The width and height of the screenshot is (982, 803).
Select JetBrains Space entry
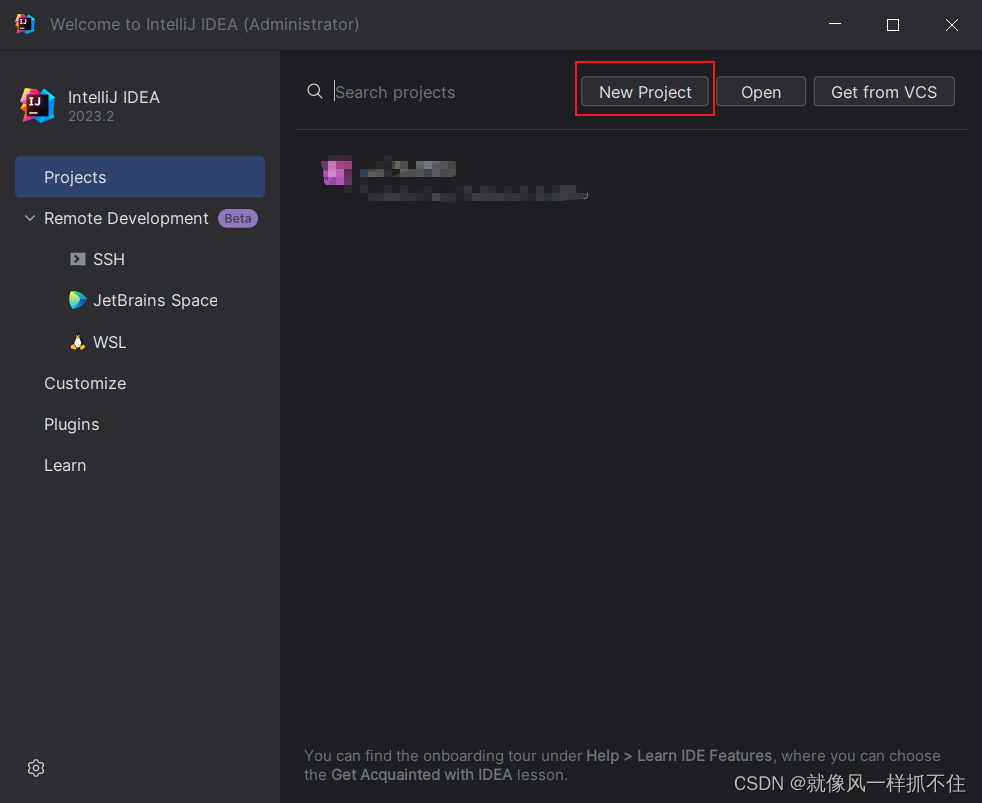[x=155, y=301]
